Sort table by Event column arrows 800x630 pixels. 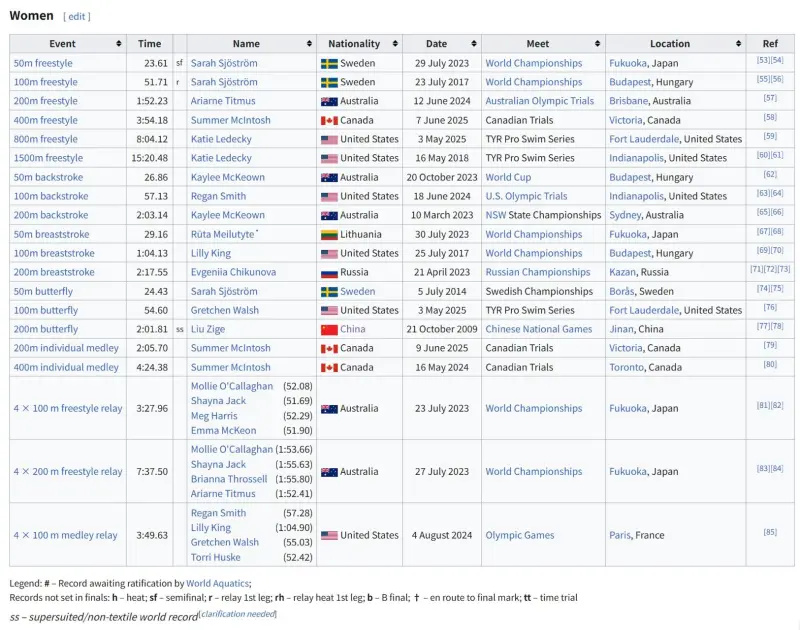click(x=118, y=44)
